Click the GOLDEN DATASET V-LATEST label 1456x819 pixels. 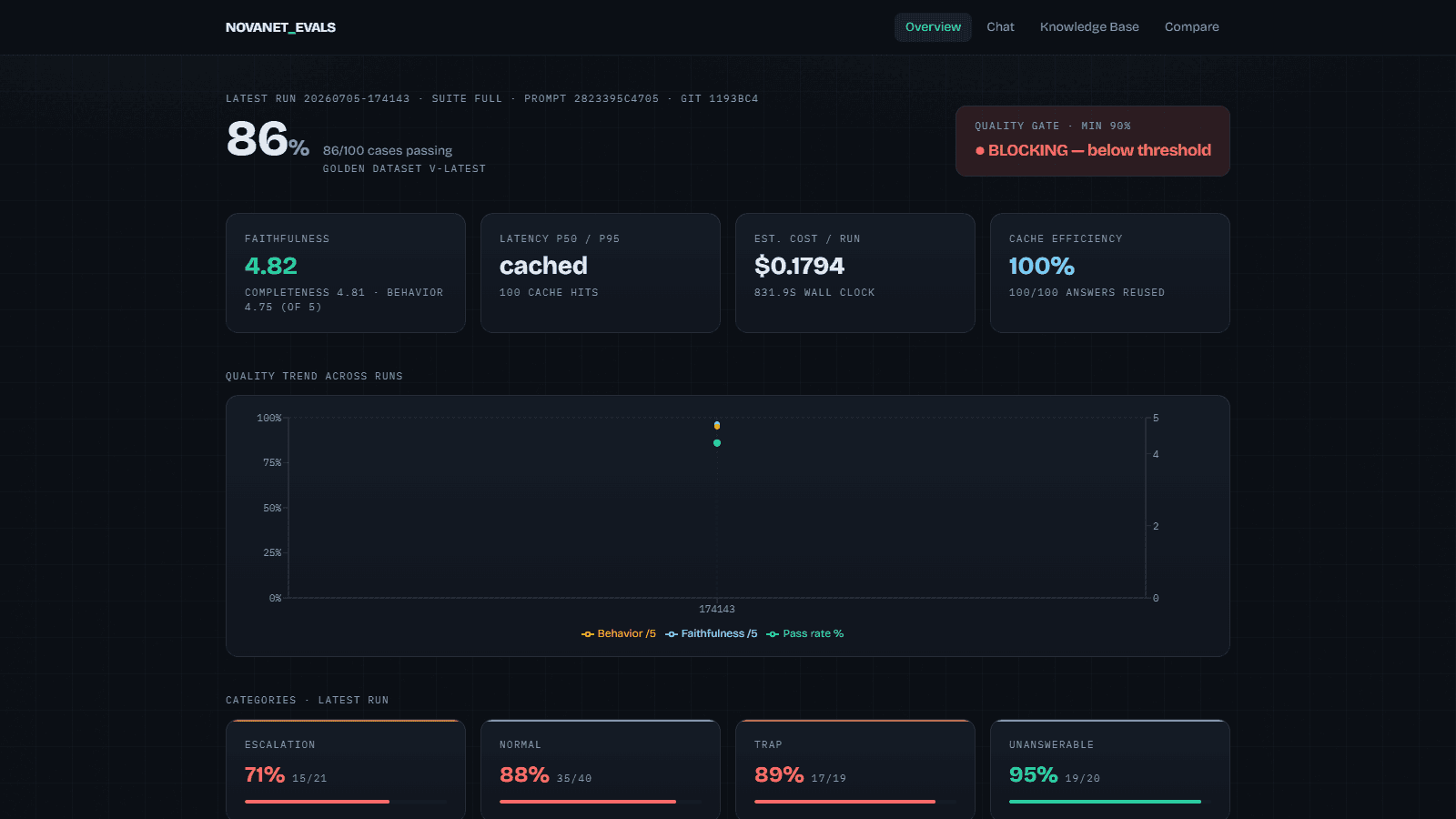[x=404, y=169]
